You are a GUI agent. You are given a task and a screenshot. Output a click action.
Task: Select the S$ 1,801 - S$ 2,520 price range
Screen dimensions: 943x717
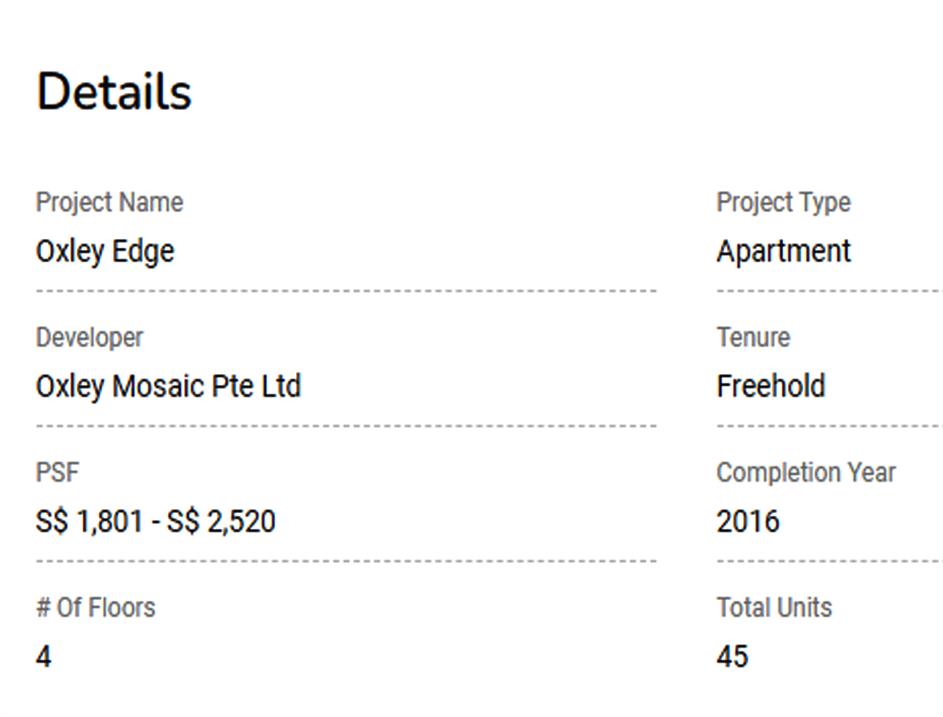[x=156, y=521]
